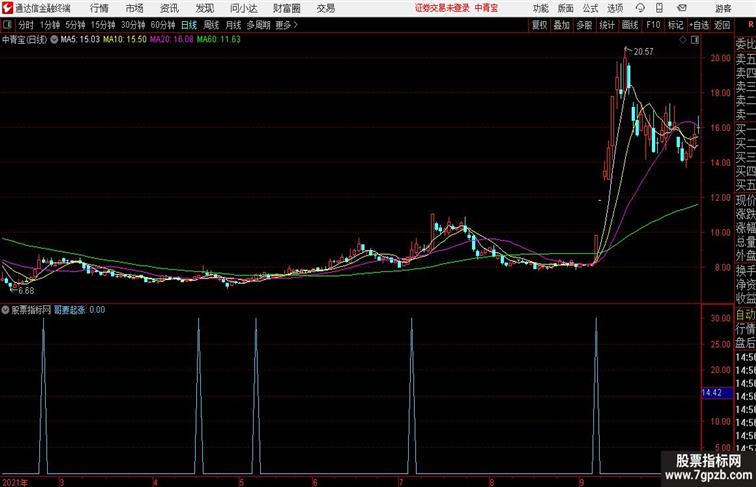Click the 2021年 timeline label

click(x=14, y=483)
